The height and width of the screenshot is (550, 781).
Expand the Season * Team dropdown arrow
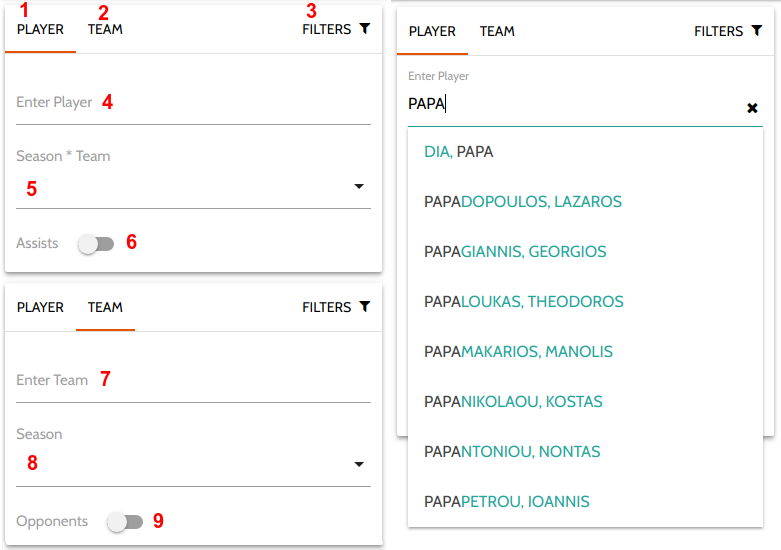tap(359, 186)
